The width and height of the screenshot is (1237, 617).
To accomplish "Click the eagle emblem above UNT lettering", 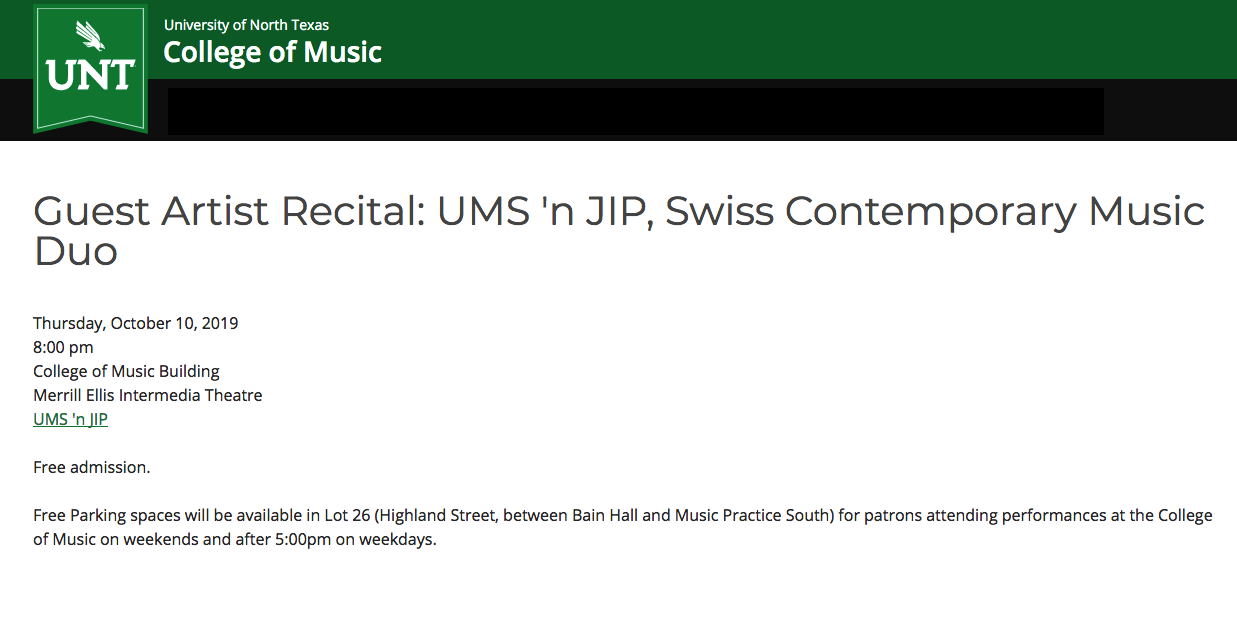I will click(x=90, y=37).
